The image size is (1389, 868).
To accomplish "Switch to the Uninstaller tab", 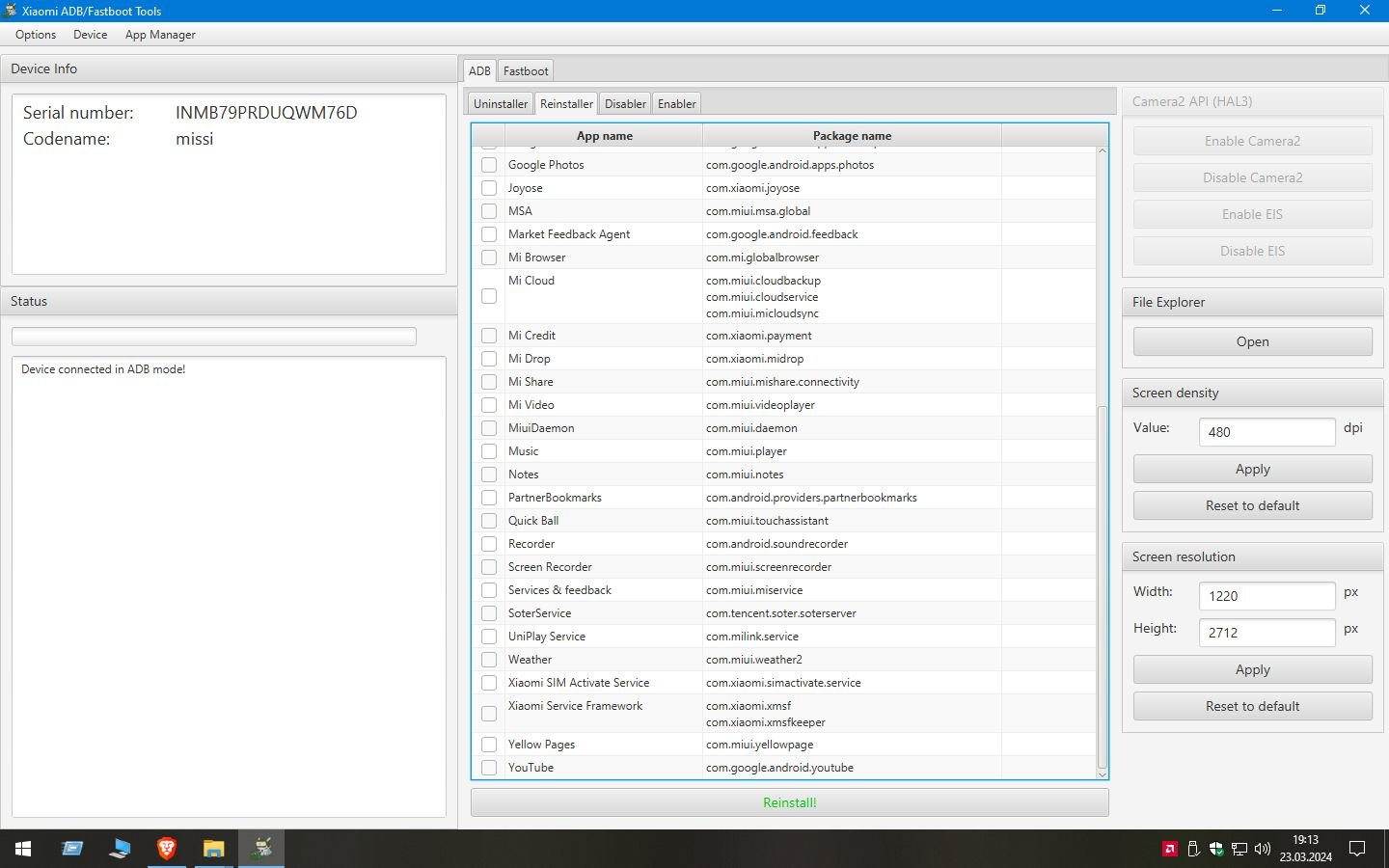I will tap(501, 104).
